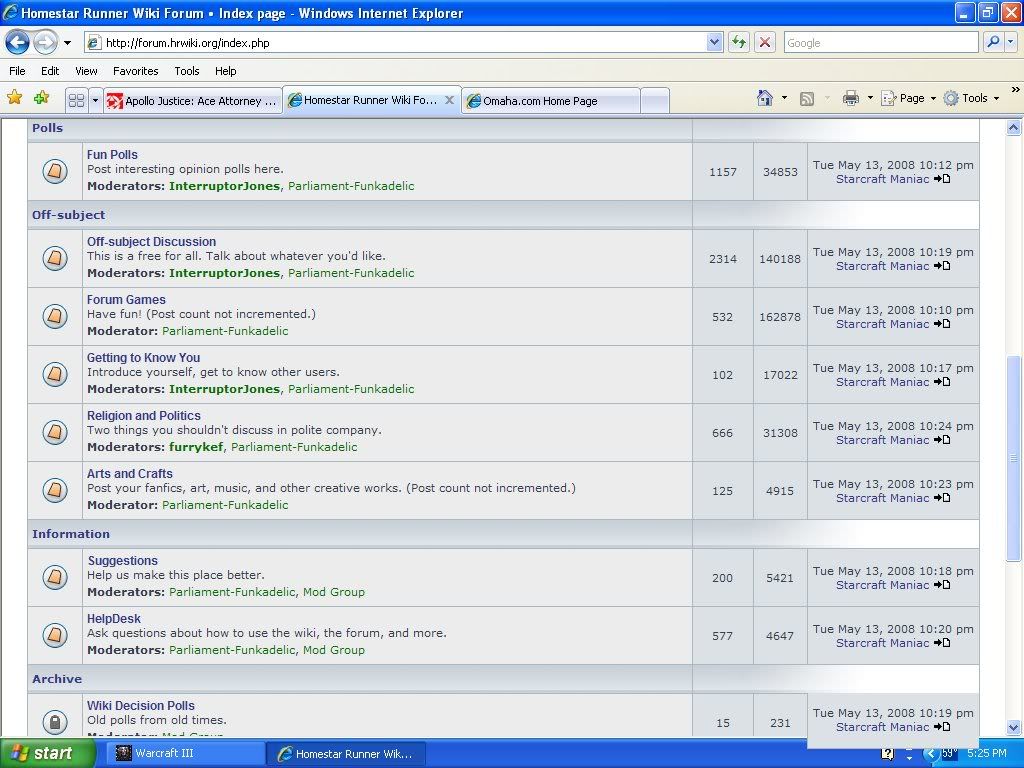The height and width of the screenshot is (768, 1024).
Task: Open the Page dropdown menu
Action: click(x=910, y=98)
